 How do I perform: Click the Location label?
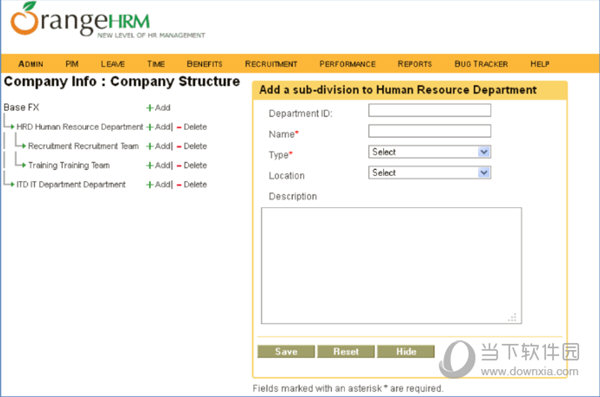(287, 176)
